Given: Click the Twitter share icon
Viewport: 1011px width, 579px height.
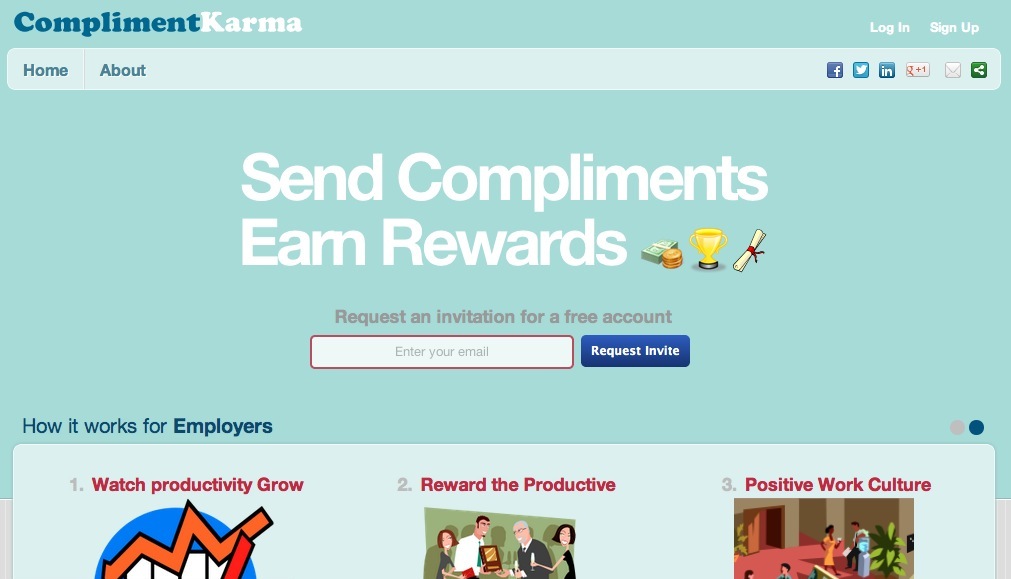Looking at the screenshot, I should pos(861,70).
